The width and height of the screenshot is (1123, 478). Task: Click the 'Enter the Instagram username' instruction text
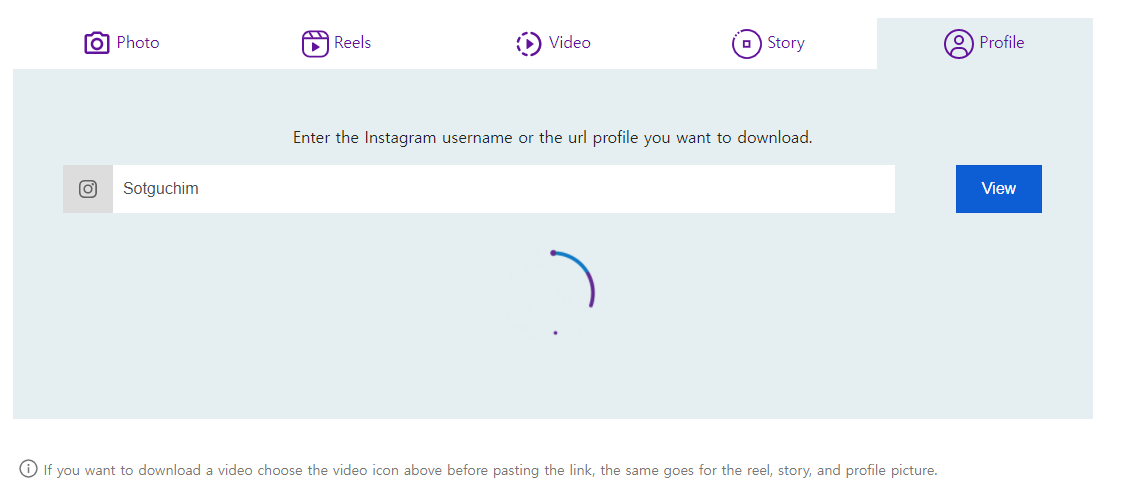[553, 138]
